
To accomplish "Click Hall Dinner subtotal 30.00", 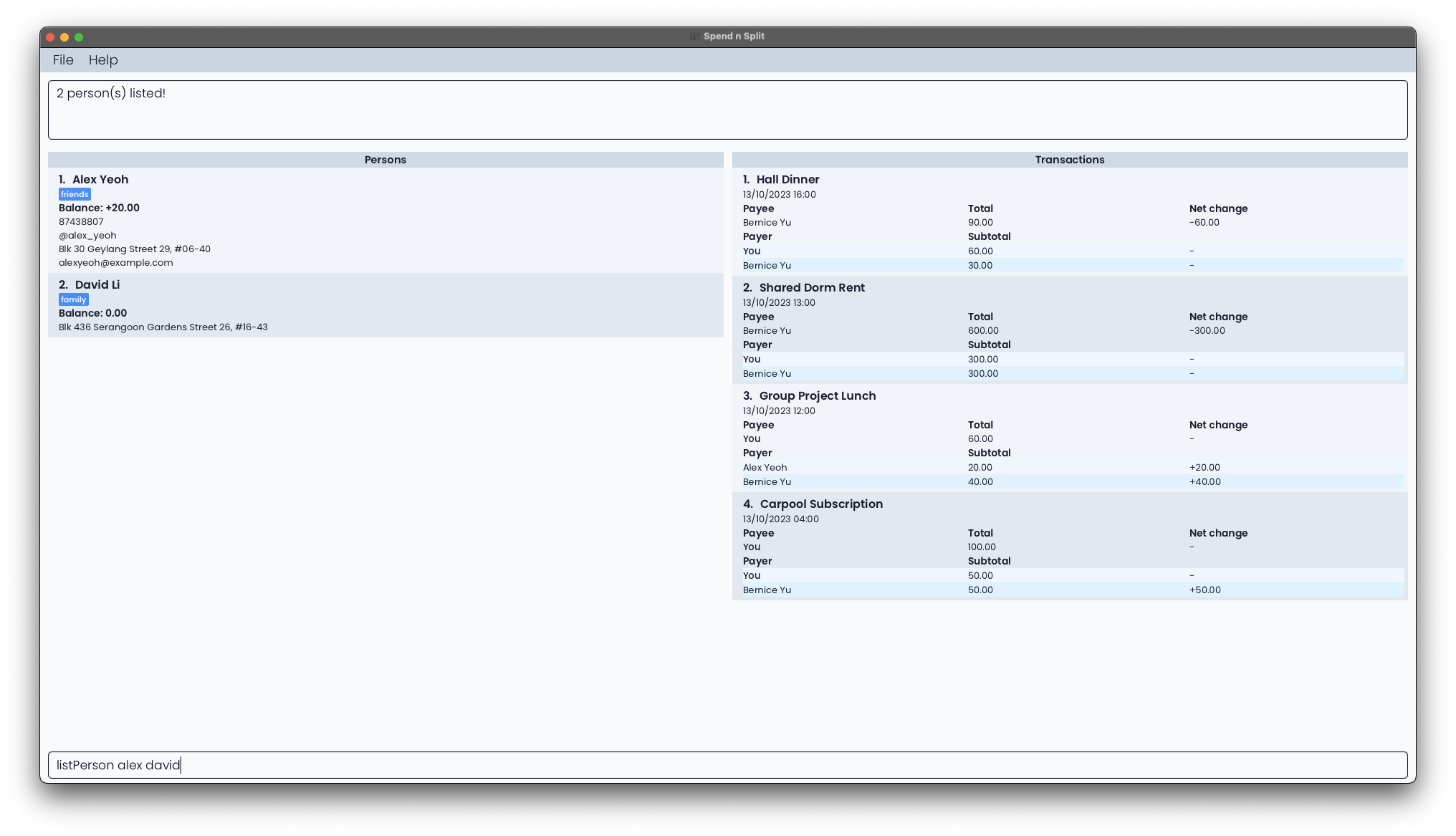I will coord(980,266).
